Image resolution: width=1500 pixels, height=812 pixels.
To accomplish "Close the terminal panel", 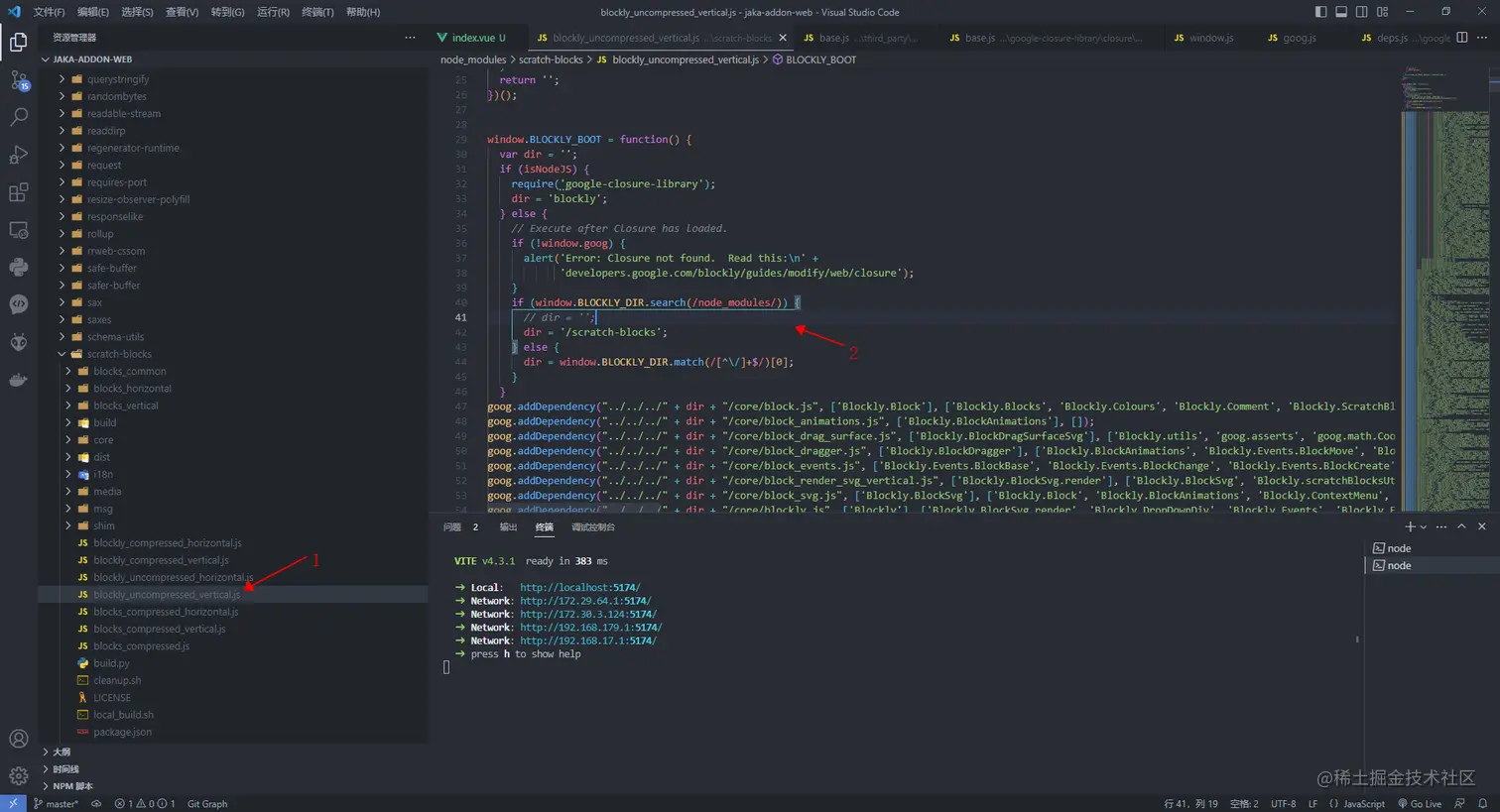I will pyautogui.click(x=1482, y=526).
